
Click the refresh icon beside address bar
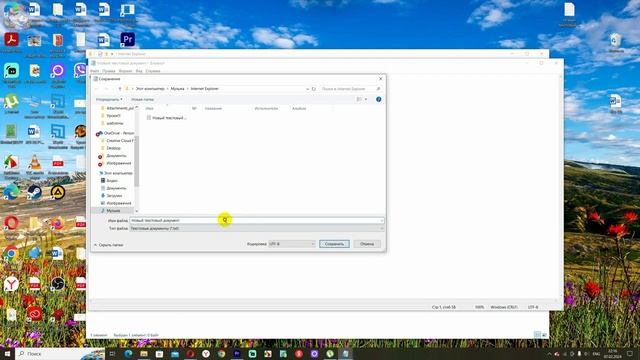click(x=314, y=89)
